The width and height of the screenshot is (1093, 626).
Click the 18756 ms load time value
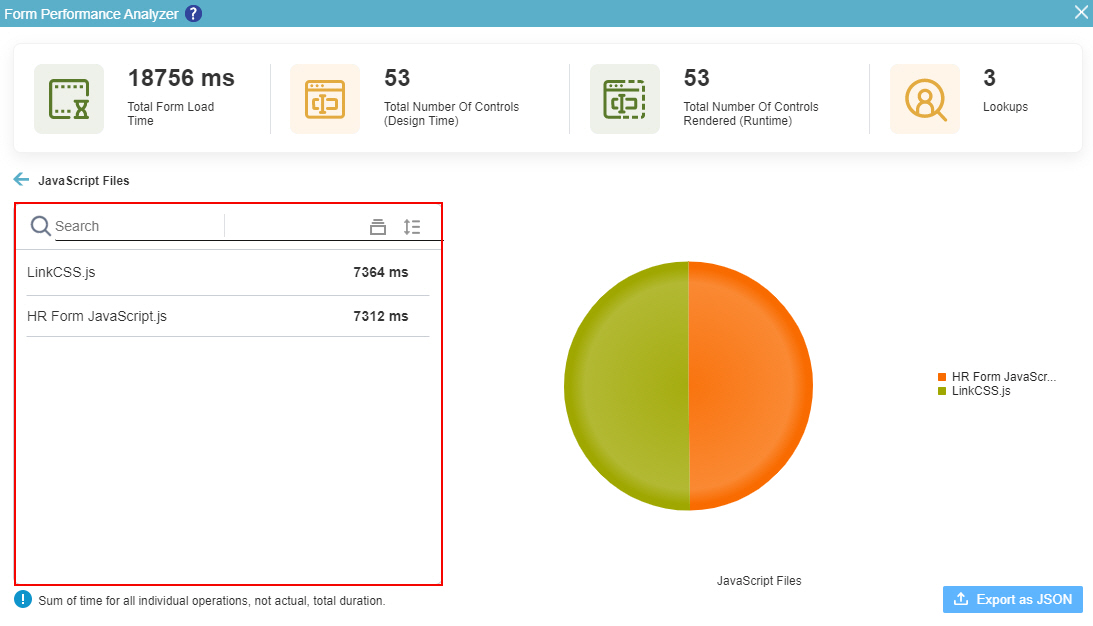click(x=181, y=78)
